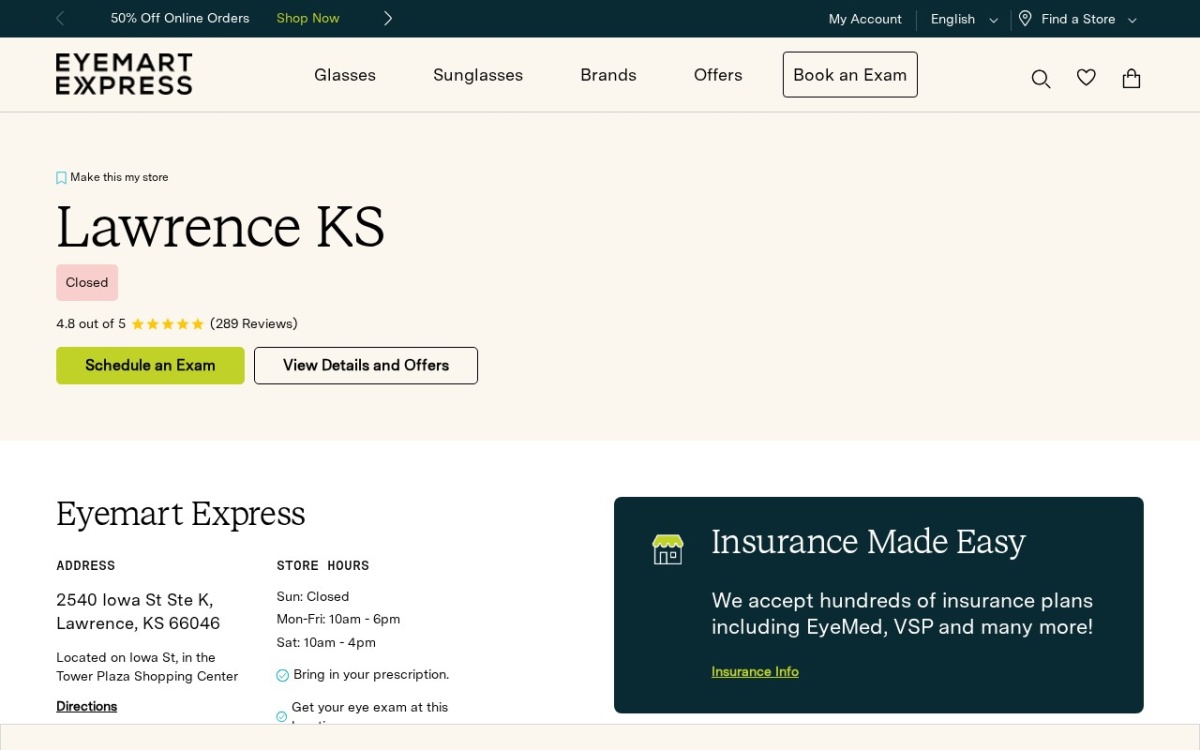The width and height of the screenshot is (1200, 750).
Task: Open the Sunglasses menu
Action: click(x=478, y=75)
